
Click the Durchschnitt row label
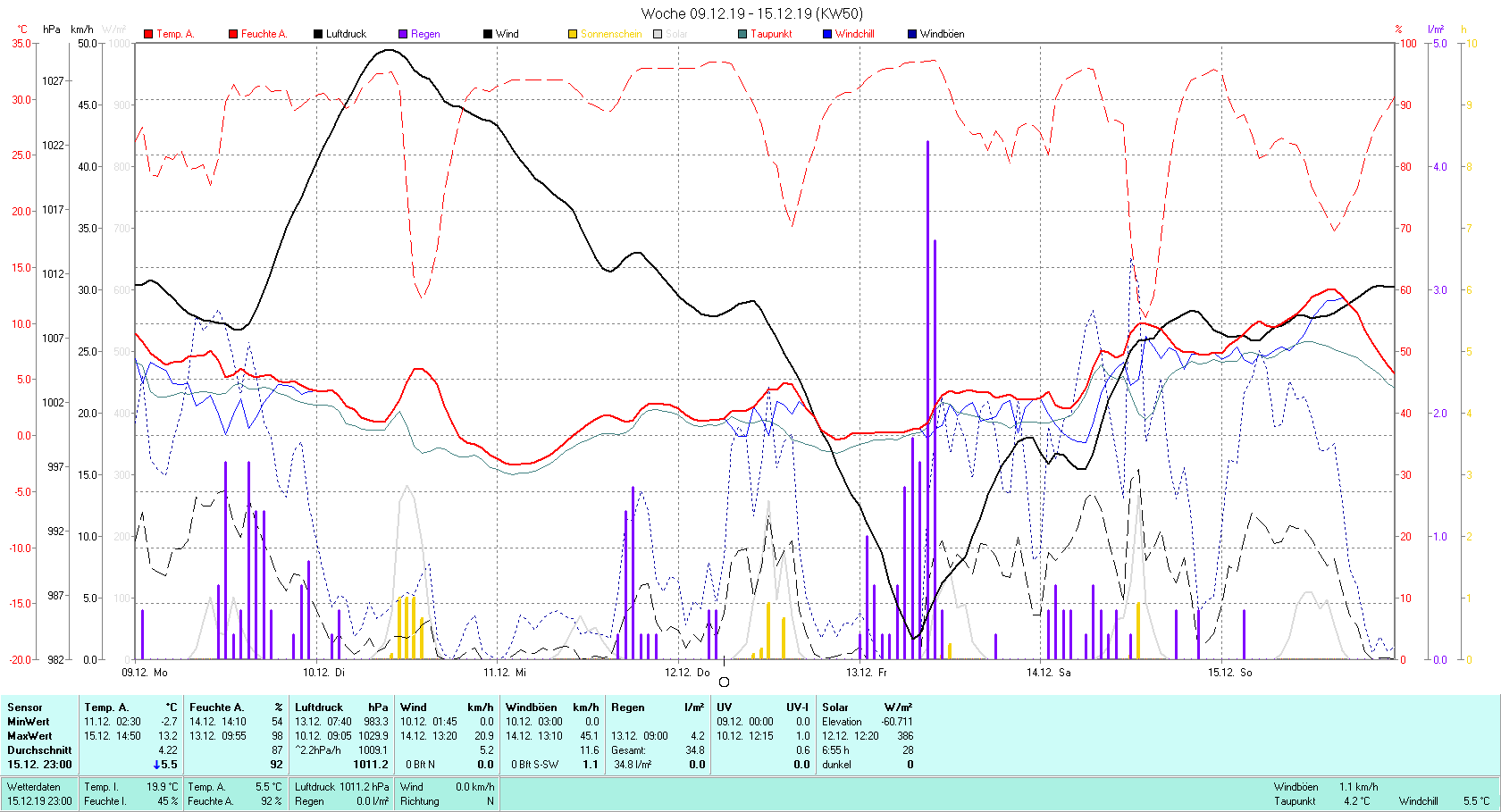pos(39,750)
